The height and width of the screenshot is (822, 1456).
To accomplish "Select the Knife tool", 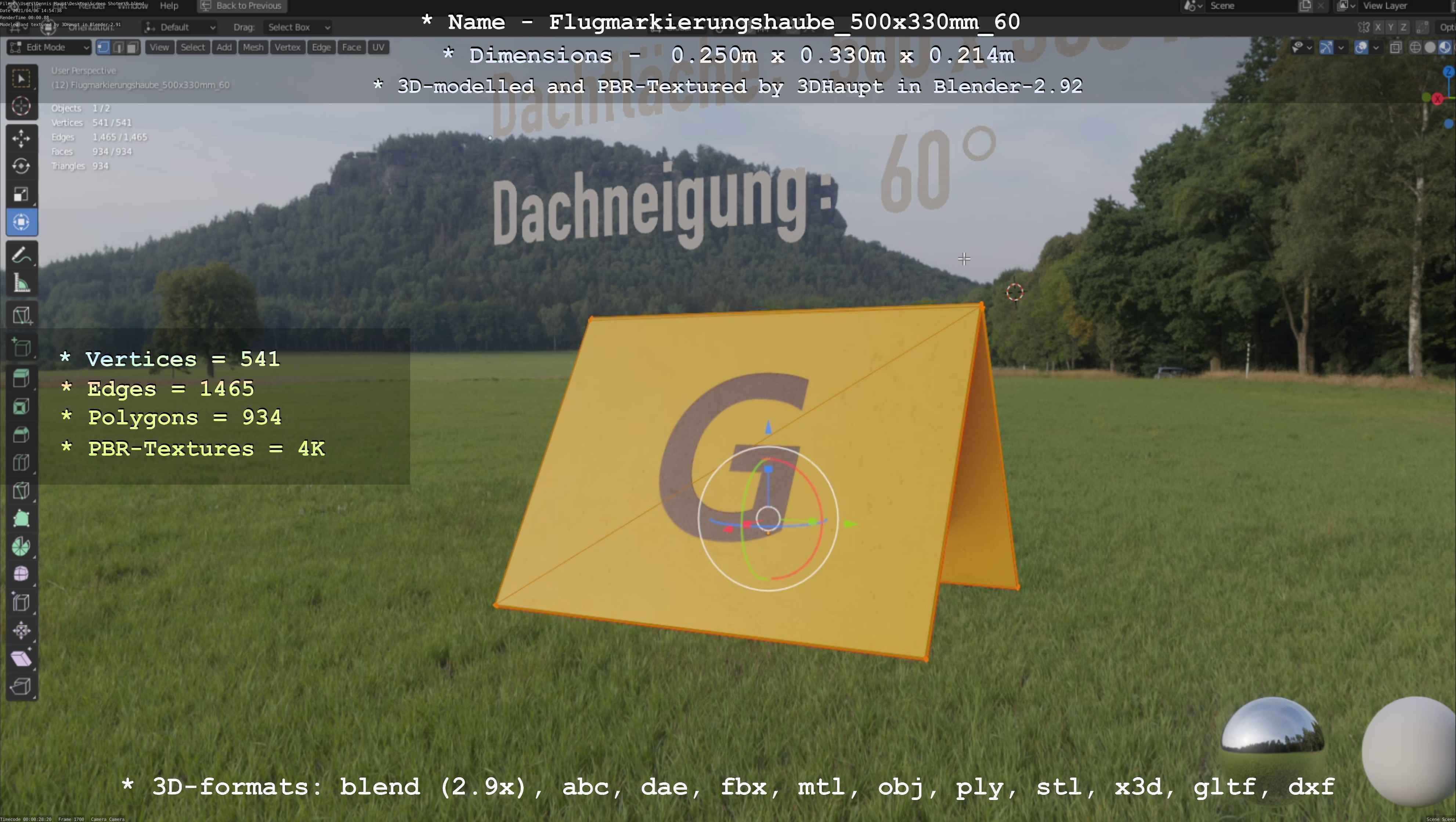I will [21, 490].
